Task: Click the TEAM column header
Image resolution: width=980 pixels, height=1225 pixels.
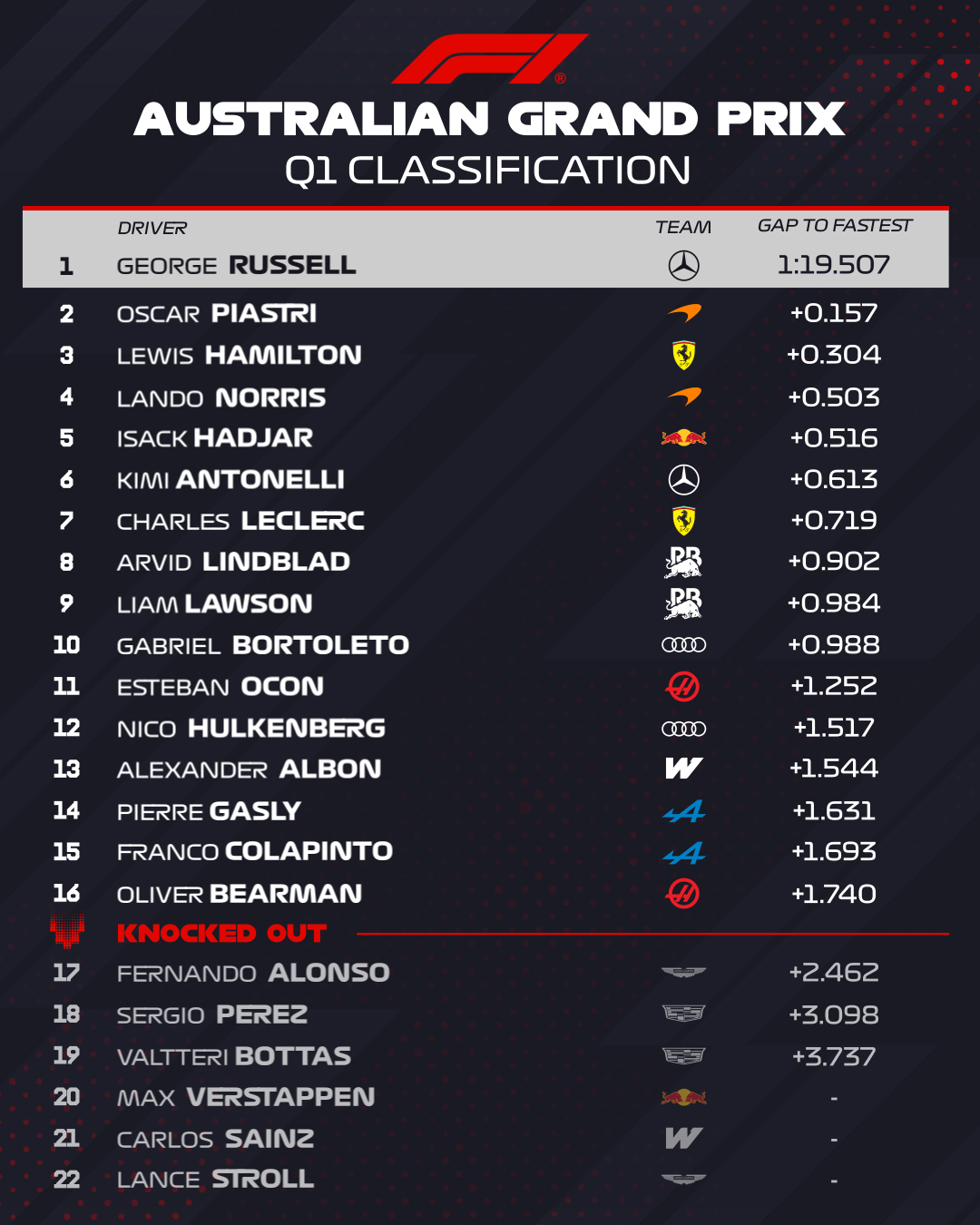Action: (683, 227)
